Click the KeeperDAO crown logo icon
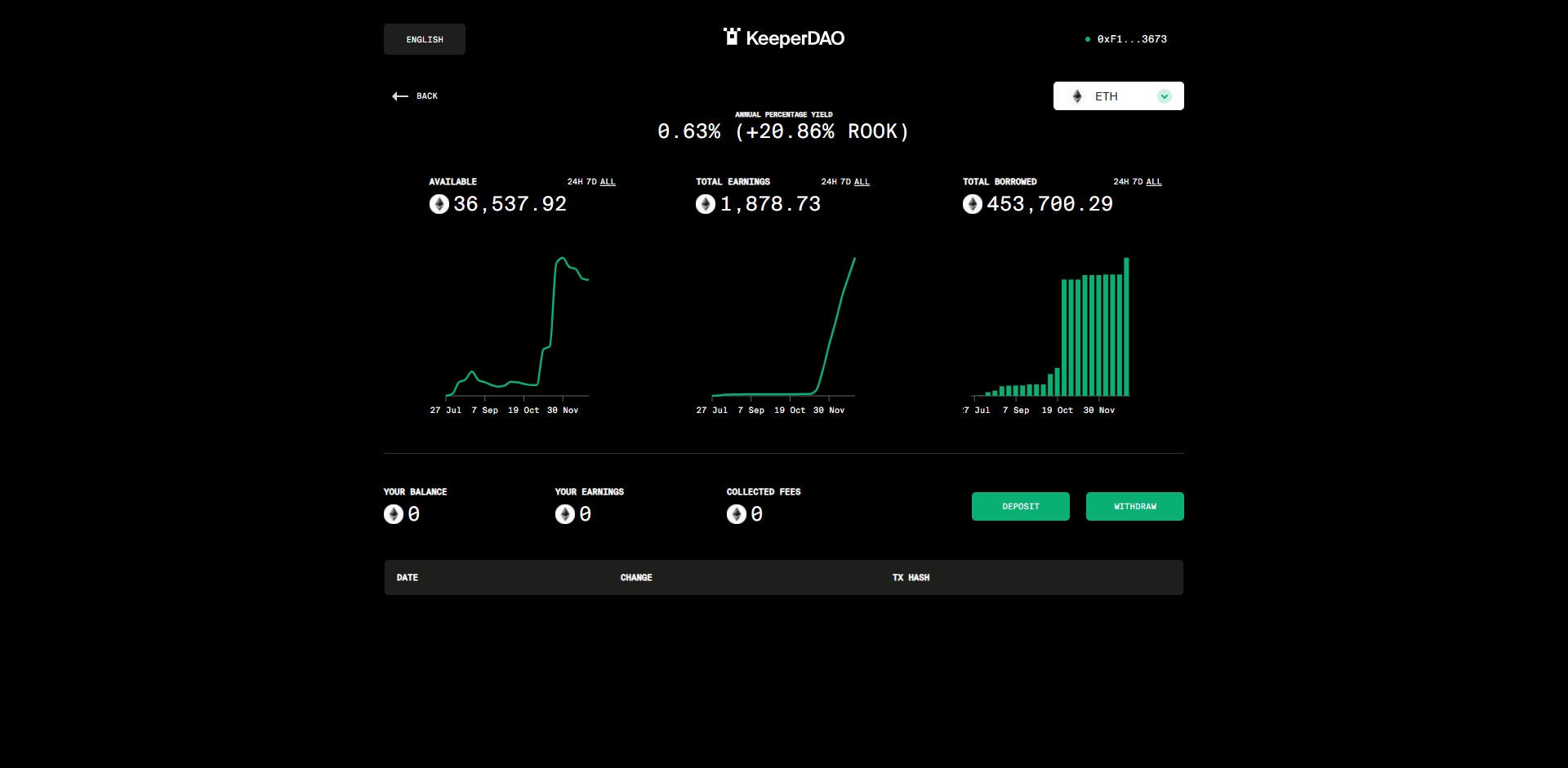 coord(733,37)
